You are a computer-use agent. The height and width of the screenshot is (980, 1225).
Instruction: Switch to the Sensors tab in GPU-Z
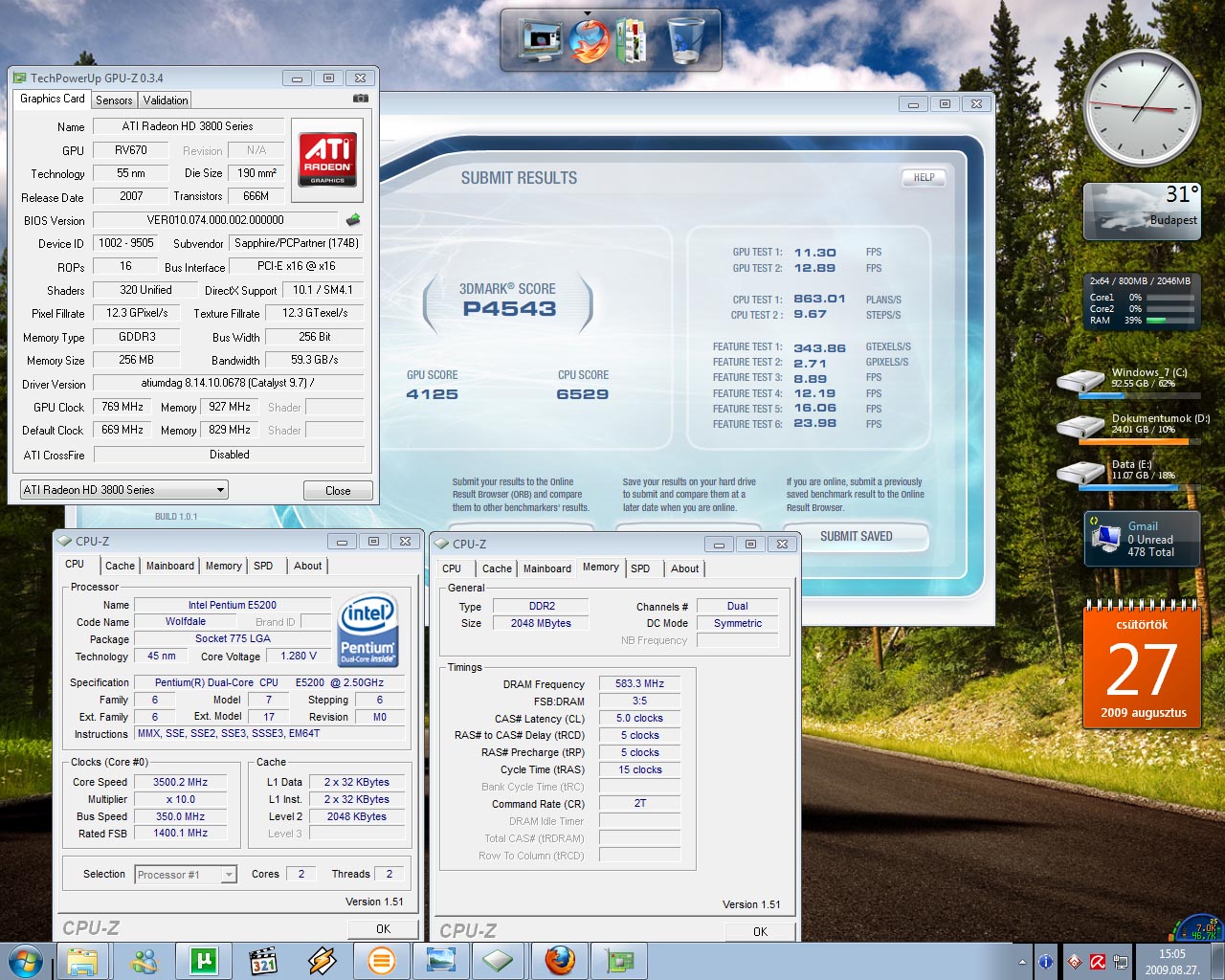pos(114,100)
